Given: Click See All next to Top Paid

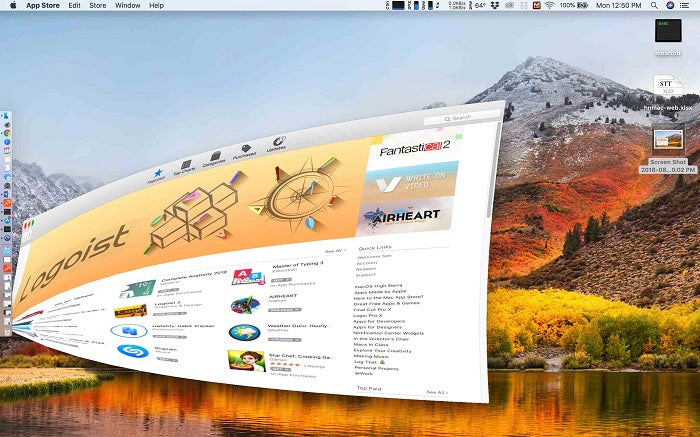Looking at the screenshot, I should tap(435, 393).
